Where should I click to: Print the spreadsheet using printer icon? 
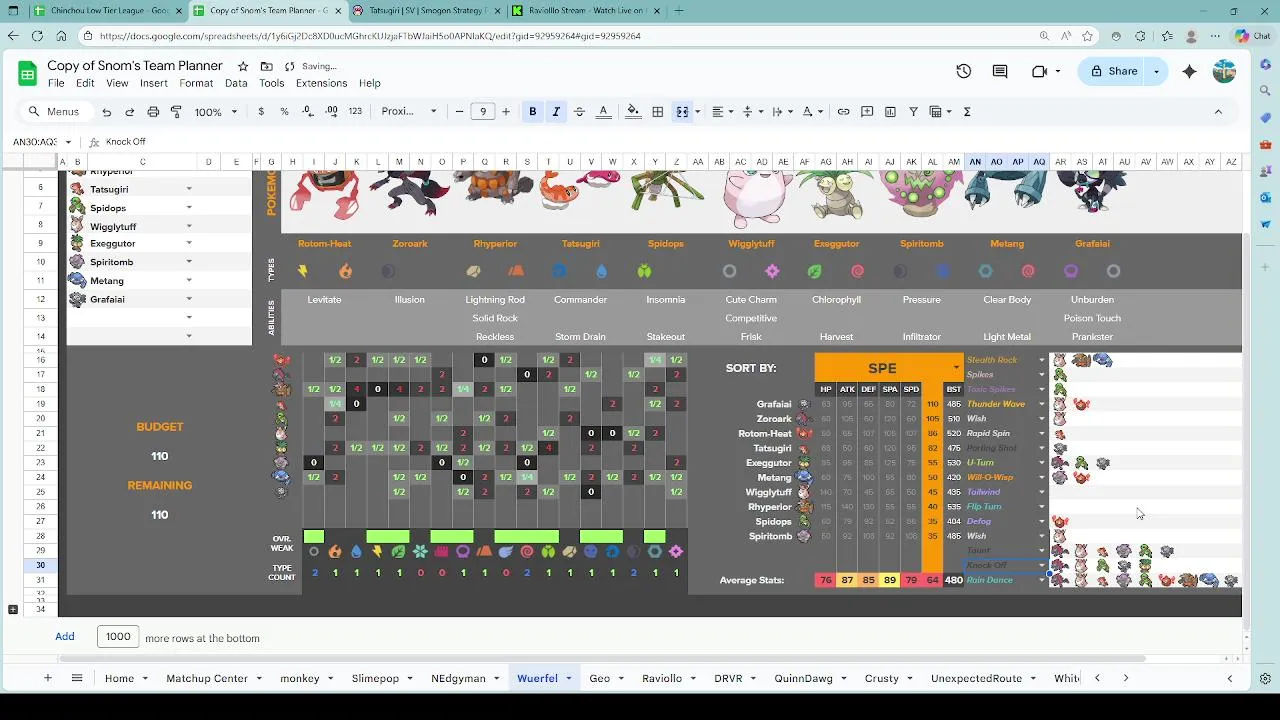point(153,112)
